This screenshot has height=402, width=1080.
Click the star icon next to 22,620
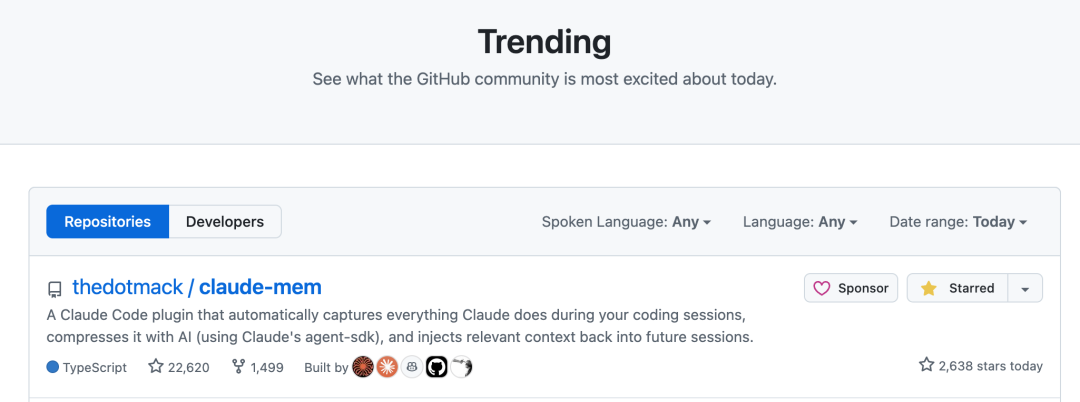click(155, 367)
